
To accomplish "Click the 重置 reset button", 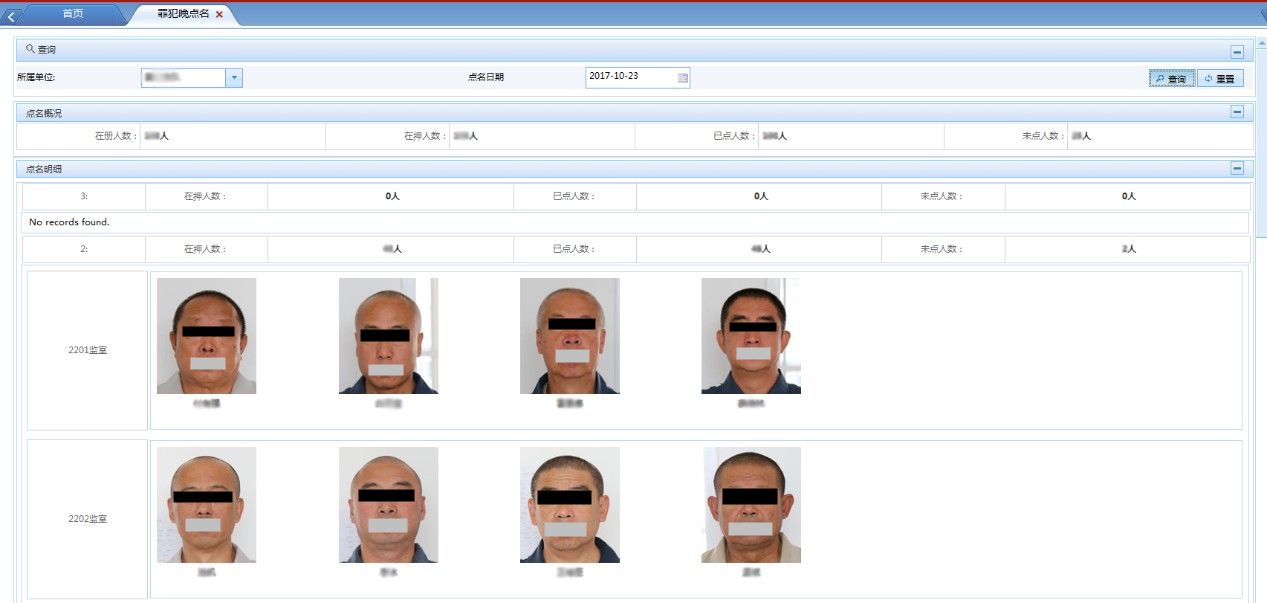I will click(1220, 79).
